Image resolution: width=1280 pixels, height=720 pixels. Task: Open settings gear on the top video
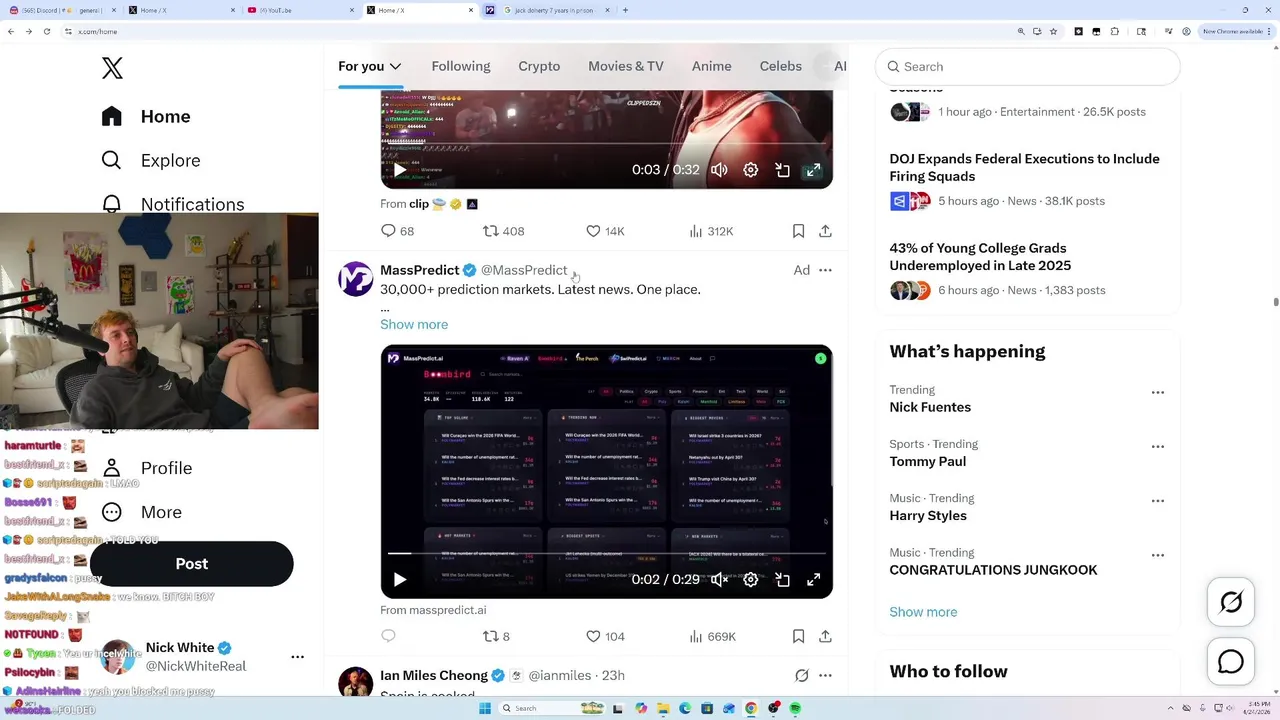[751, 170]
